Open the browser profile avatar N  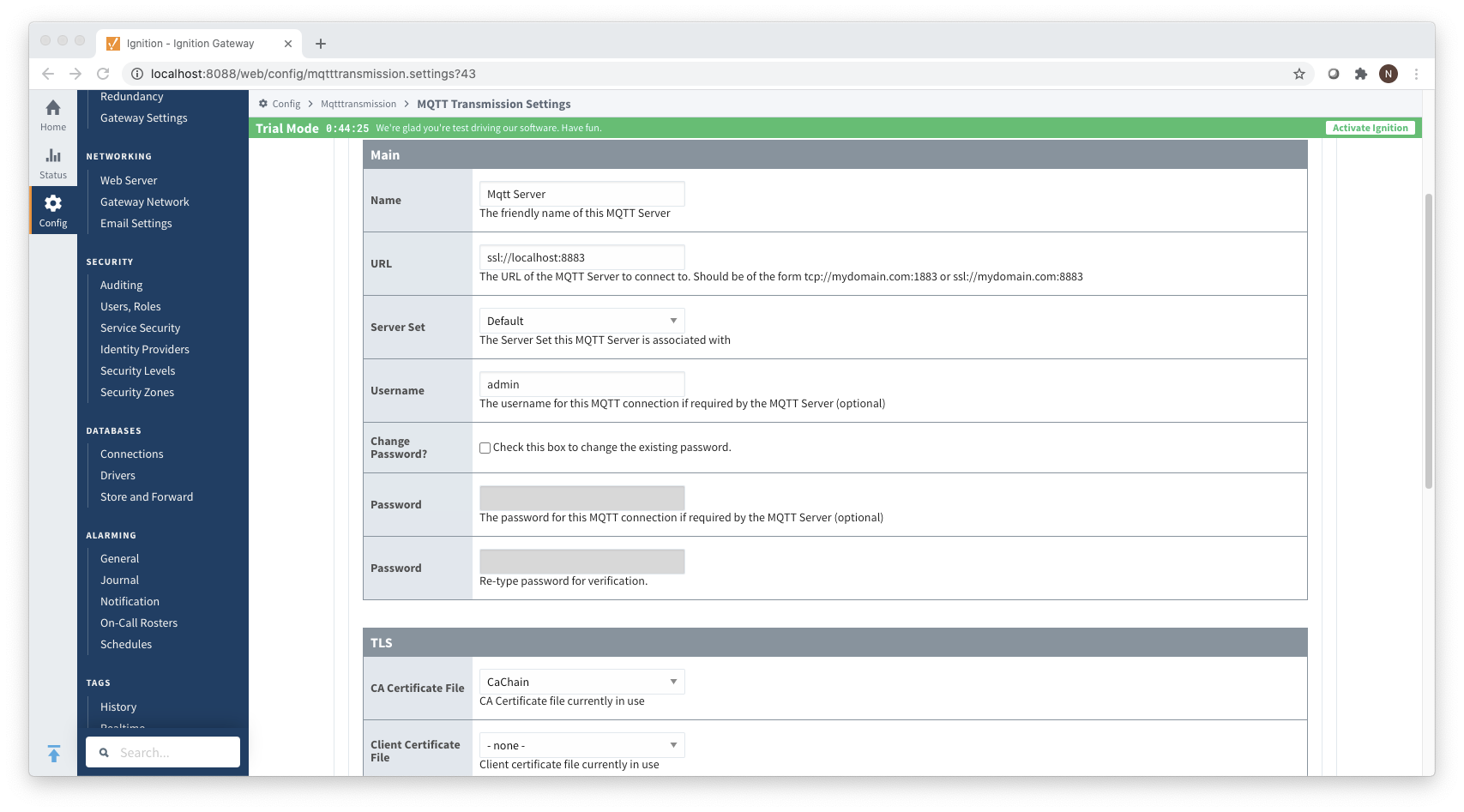tap(1389, 74)
